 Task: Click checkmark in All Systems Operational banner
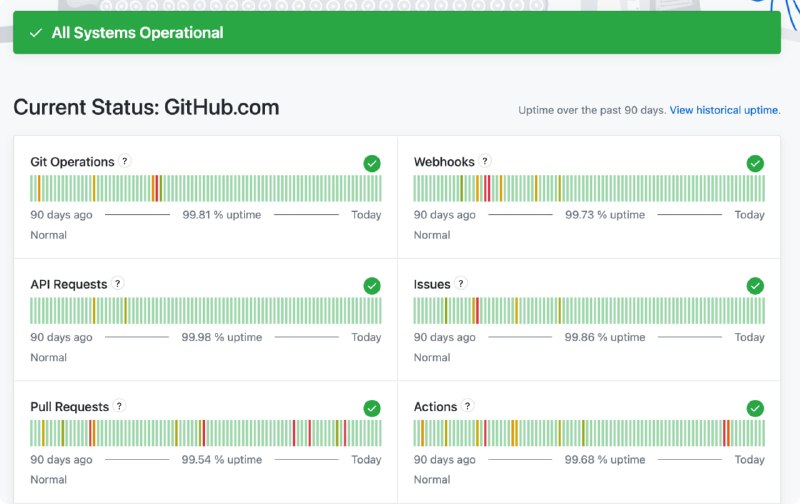click(36, 33)
